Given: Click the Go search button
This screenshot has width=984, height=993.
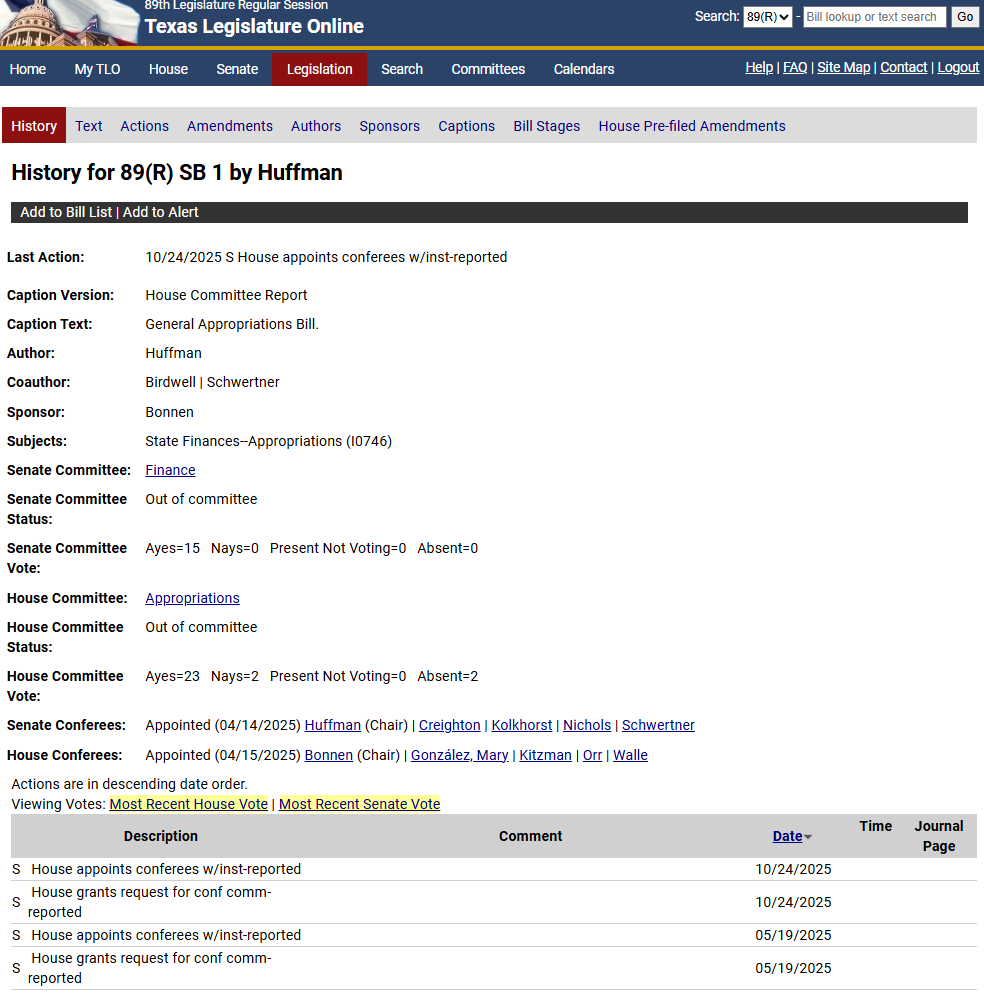Looking at the screenshot, I should pos(963,17).
